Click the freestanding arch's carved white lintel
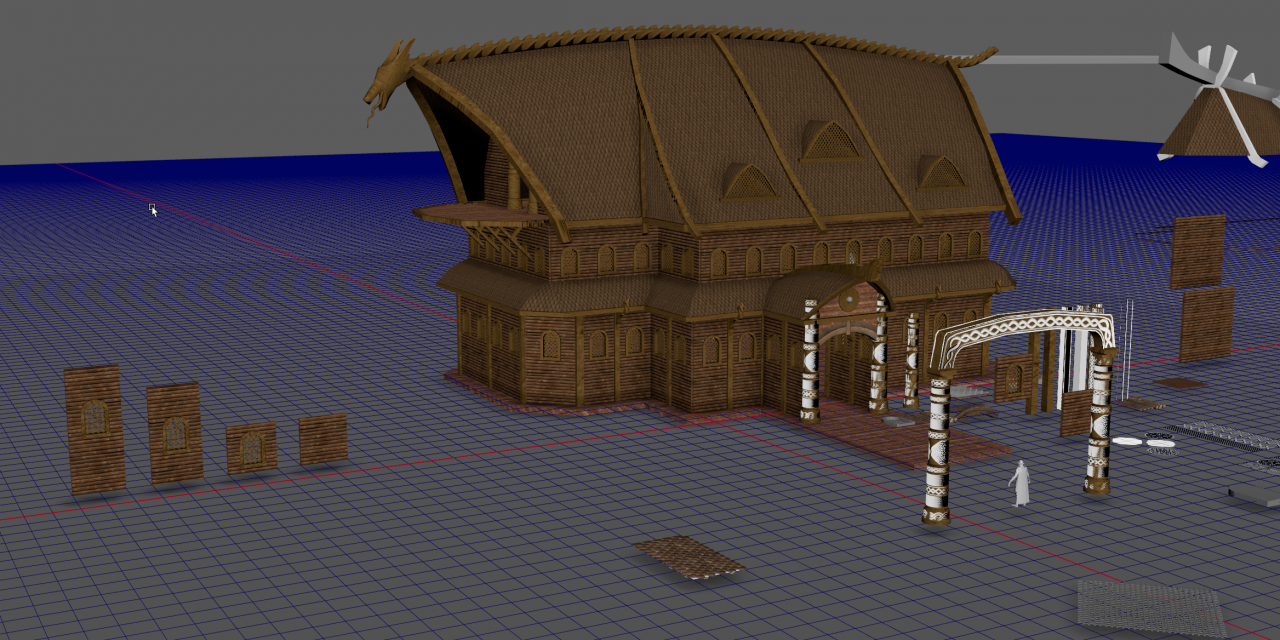 pyautogui.click(x=1022, y=334)
